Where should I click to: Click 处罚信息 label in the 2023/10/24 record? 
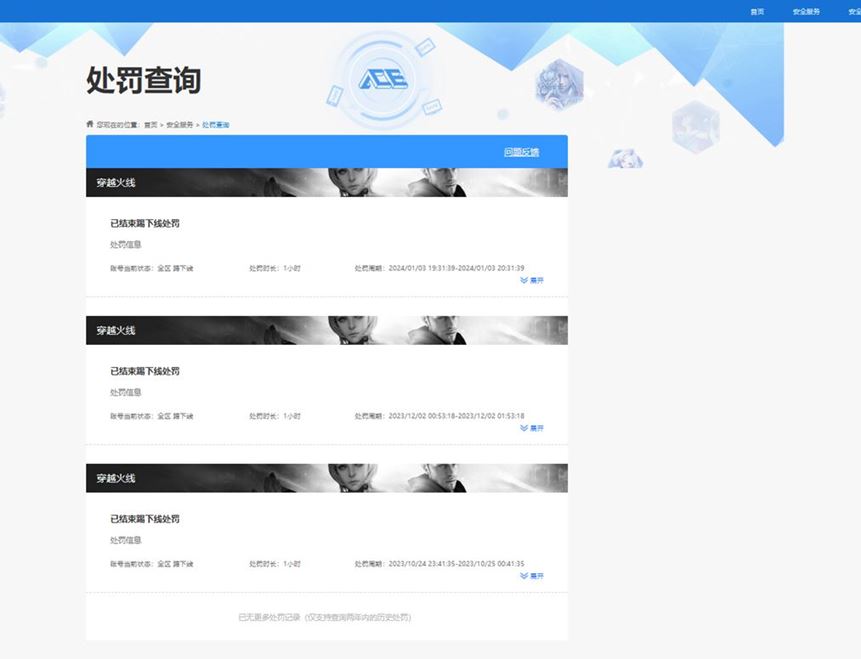pyautogui.click(x=126, y=540)
